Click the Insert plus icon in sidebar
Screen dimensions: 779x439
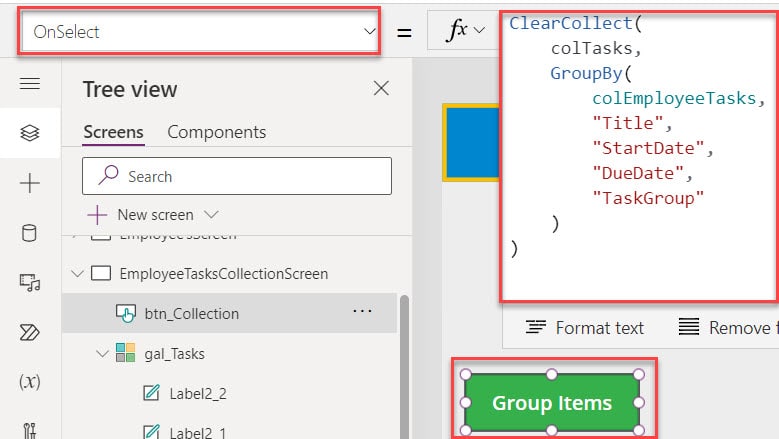[30, 183]
